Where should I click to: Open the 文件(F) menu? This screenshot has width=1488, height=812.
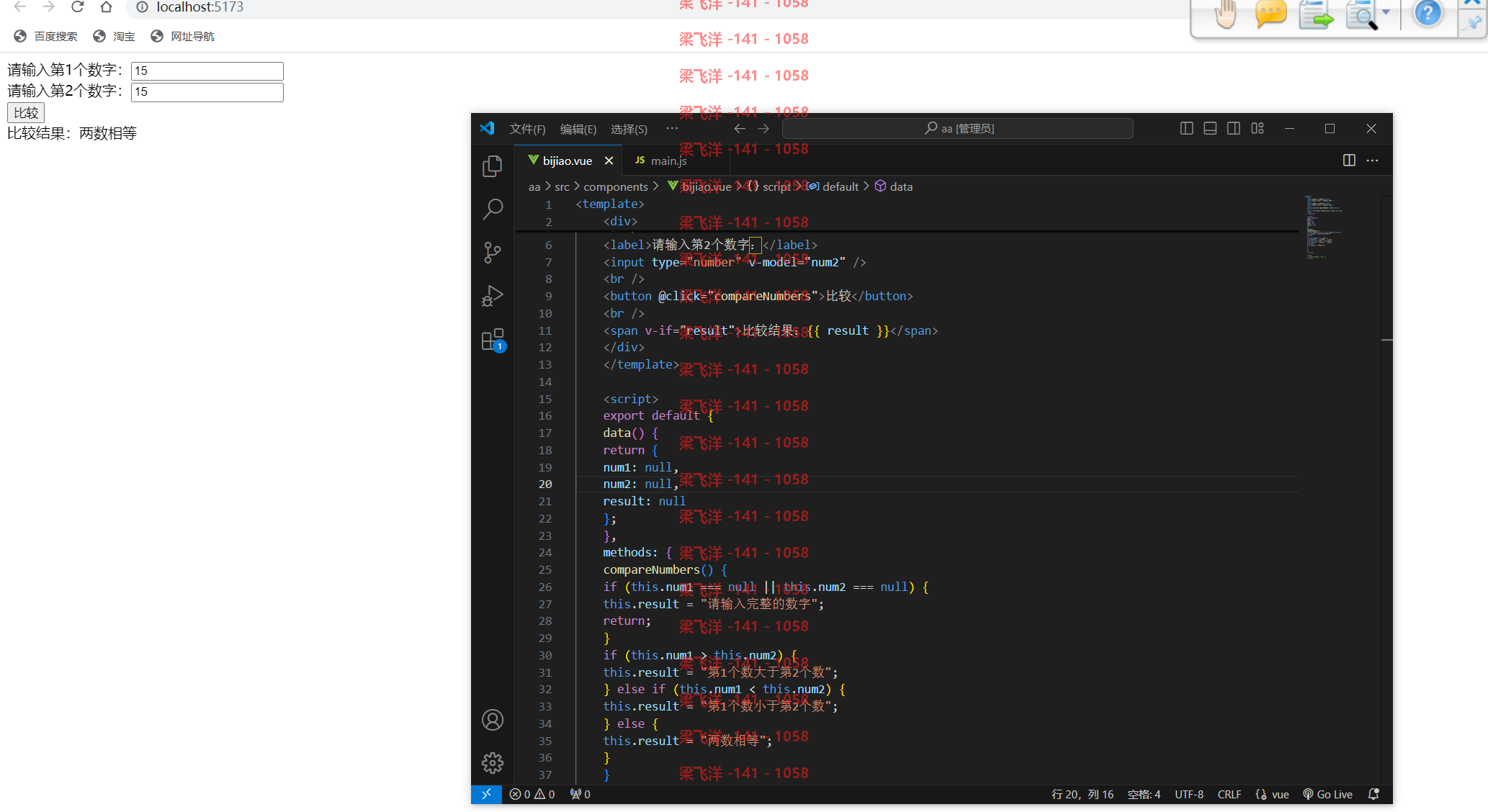527,129
